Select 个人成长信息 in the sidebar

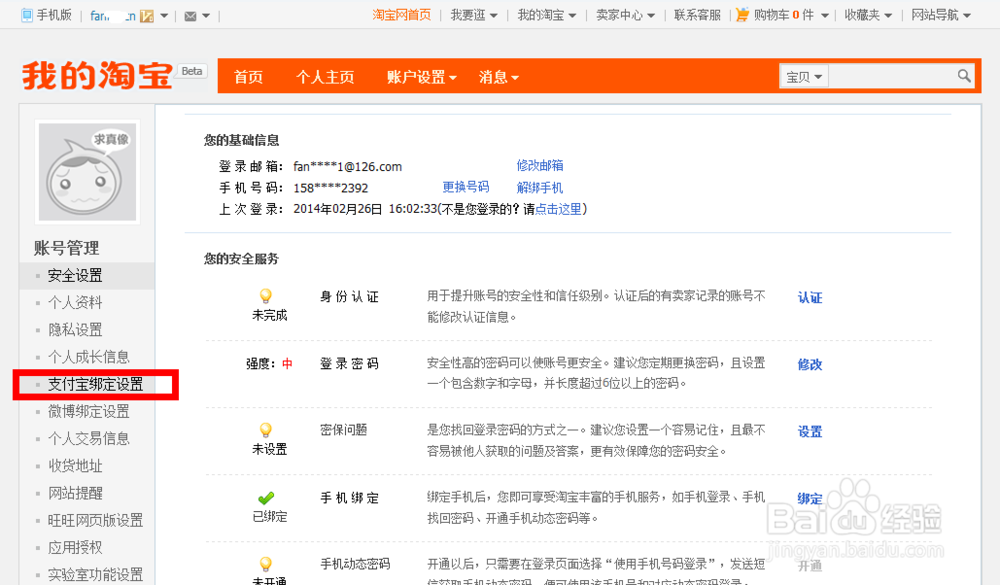[x=89, y=357]
